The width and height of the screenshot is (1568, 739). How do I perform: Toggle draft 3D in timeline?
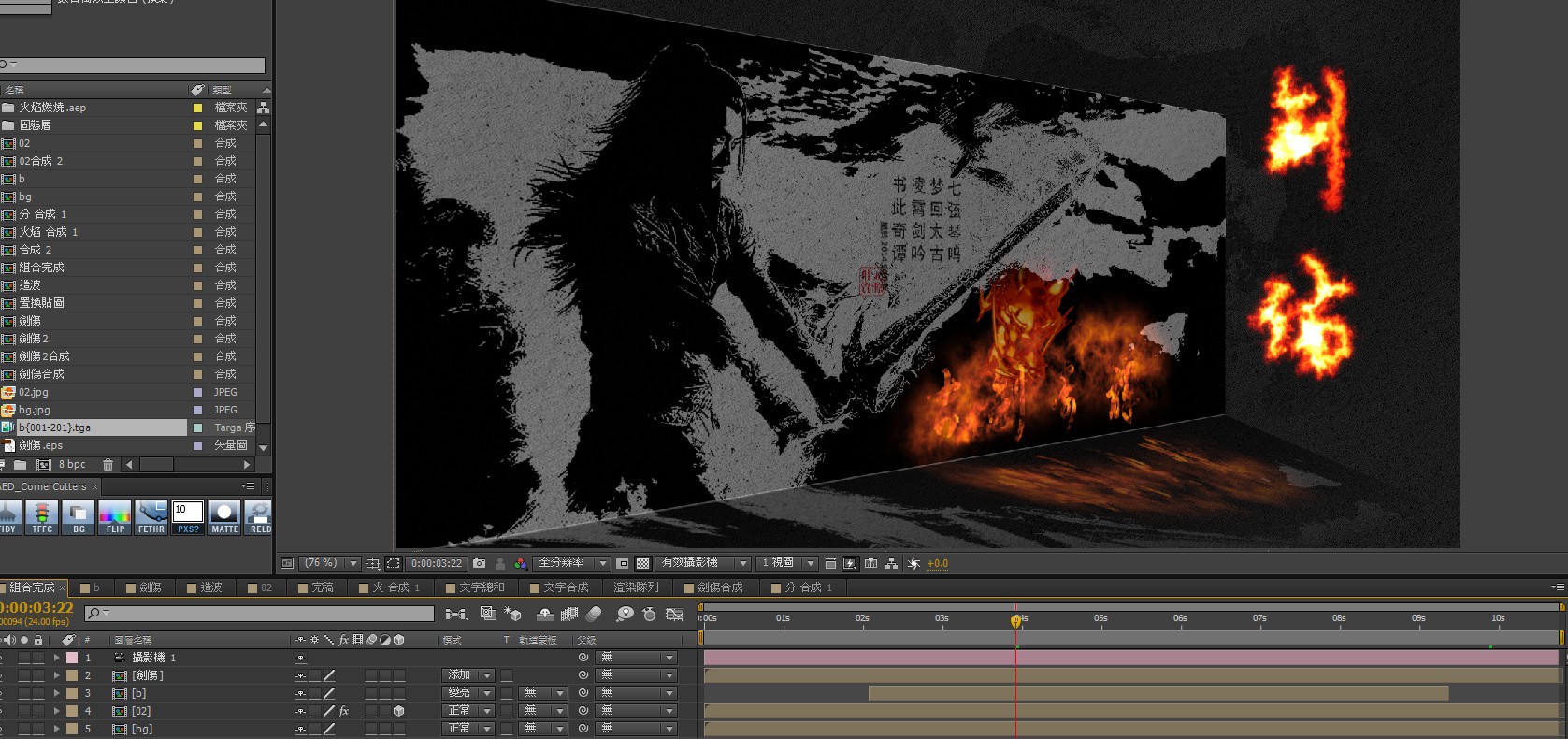click(x=512, y=614)
